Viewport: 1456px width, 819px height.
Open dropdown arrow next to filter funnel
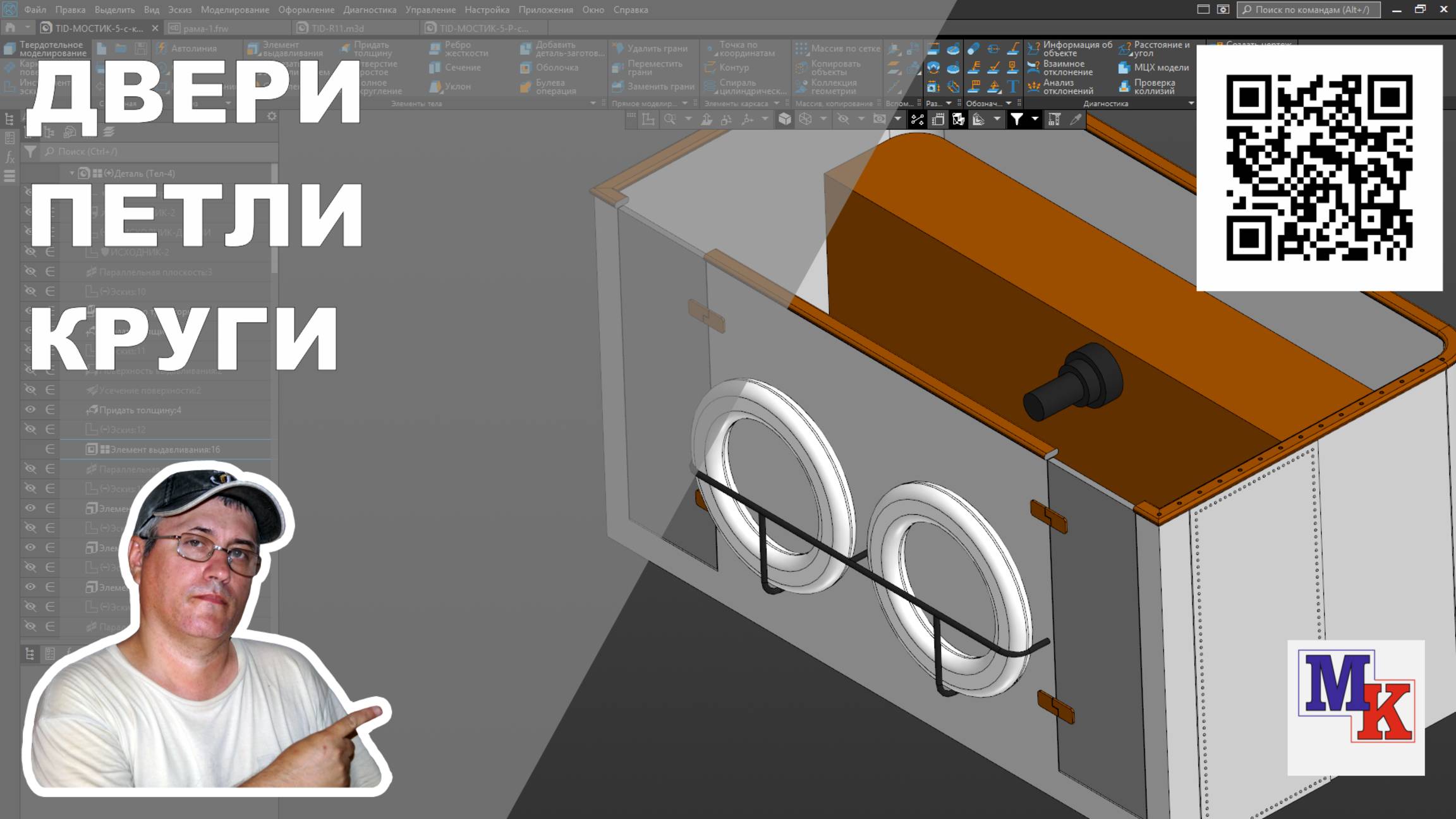1034,119
